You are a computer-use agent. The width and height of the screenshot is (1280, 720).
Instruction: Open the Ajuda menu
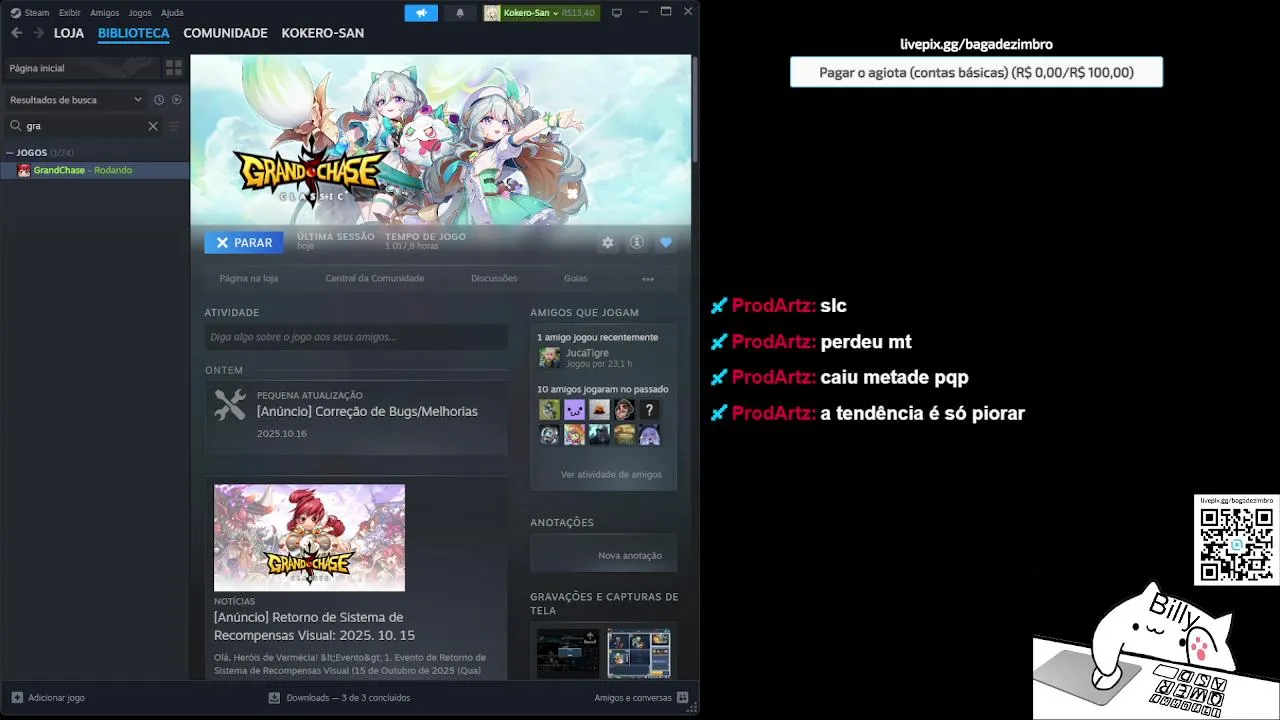point(172,13)
